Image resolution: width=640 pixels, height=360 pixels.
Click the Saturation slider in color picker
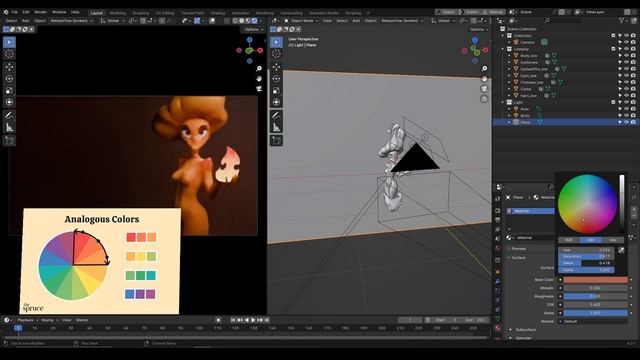[586, 256]
